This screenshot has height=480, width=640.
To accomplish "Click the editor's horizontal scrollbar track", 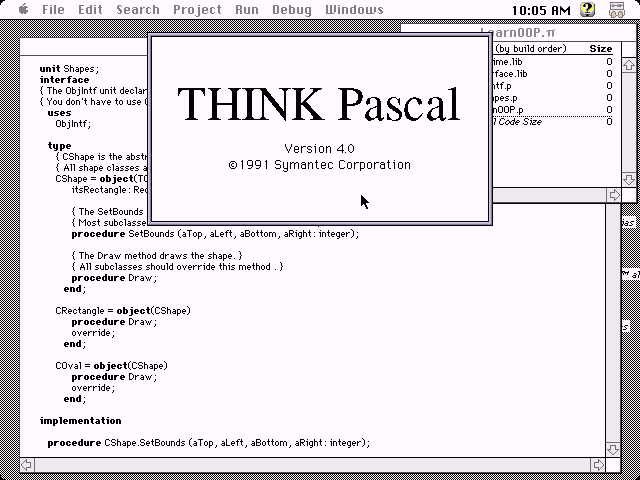I will click(x=313, y=464).
